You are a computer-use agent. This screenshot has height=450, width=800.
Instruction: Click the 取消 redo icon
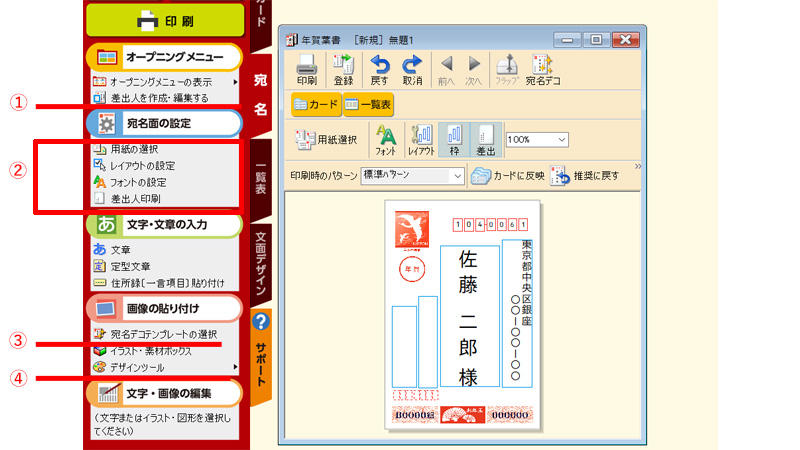click(x=412, y=69)
